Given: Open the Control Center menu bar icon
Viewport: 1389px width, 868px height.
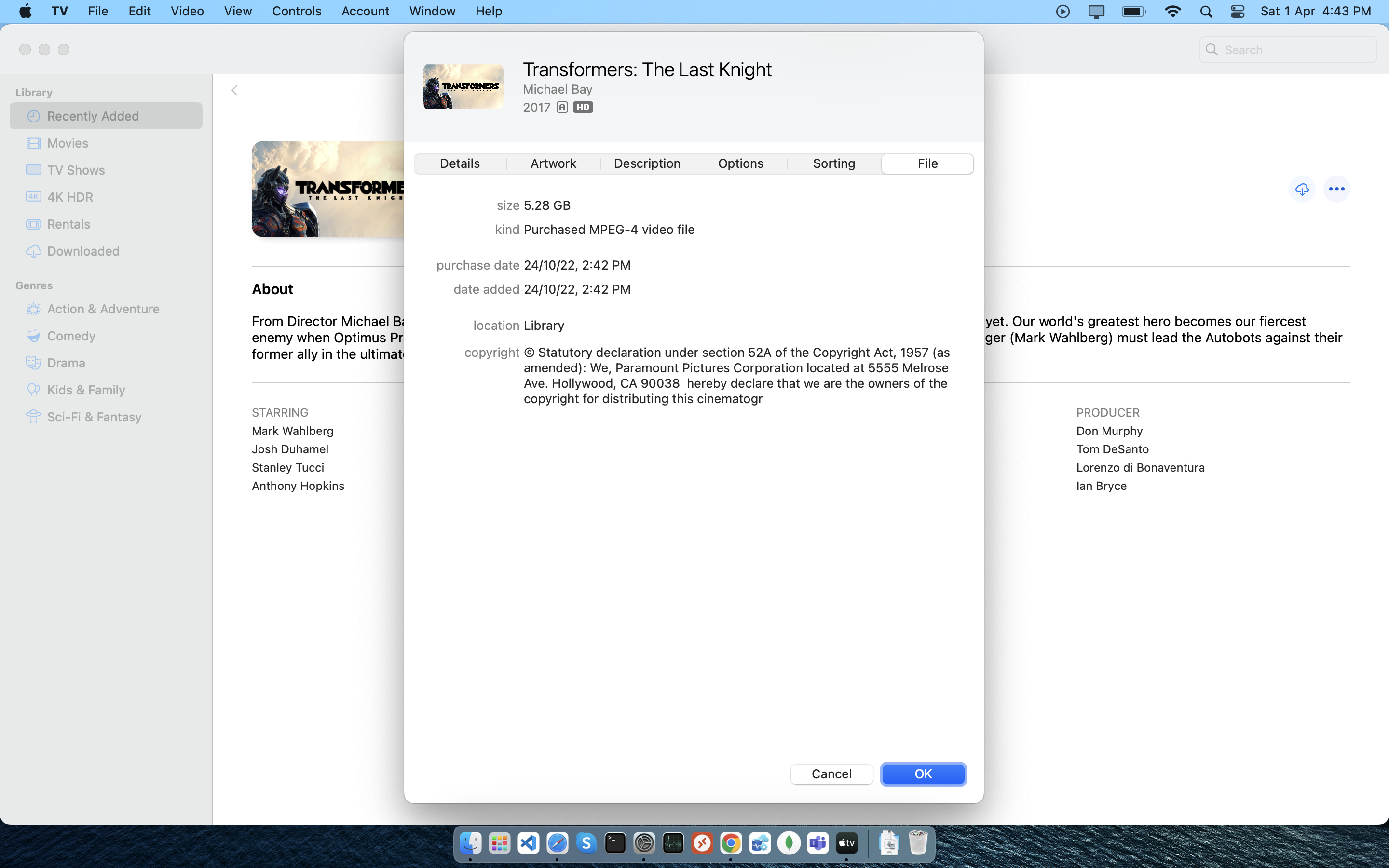Looking at the screenshot, I should tap(1238, 12).
